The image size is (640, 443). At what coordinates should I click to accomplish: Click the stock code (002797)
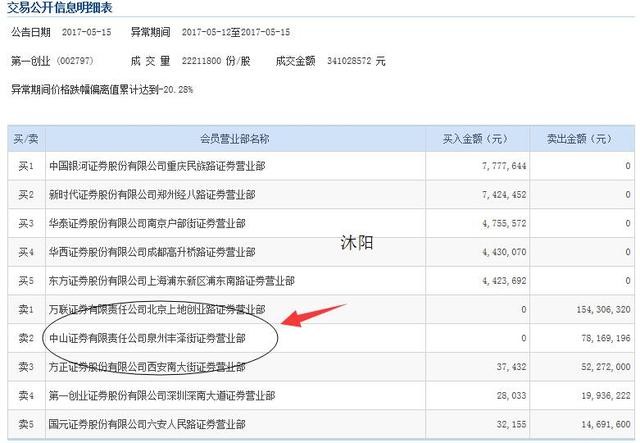click(75, 61)
